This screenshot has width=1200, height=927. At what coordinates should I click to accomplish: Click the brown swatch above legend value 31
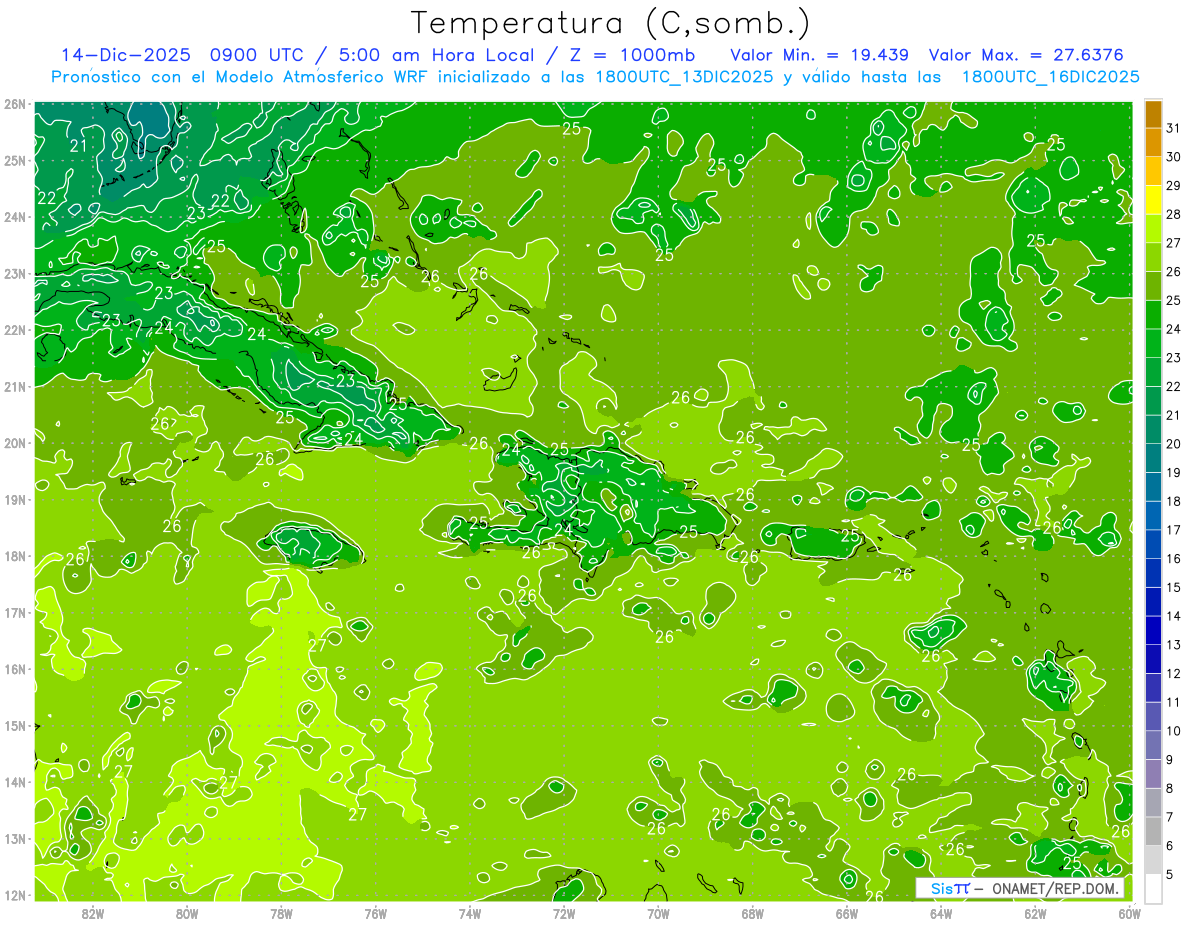point(1153,114)
